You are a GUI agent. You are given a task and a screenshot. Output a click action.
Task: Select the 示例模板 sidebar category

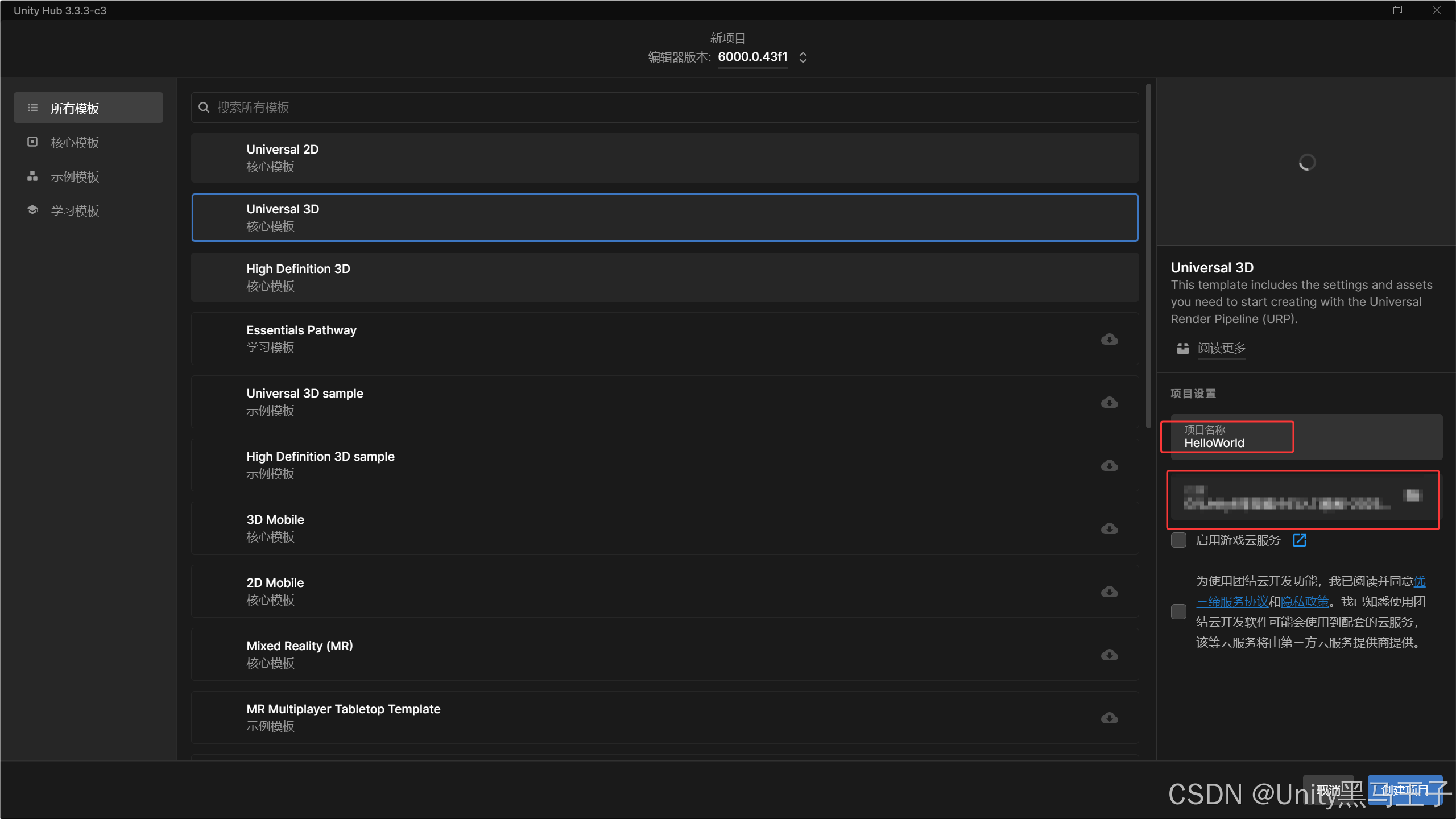[75, 177]
